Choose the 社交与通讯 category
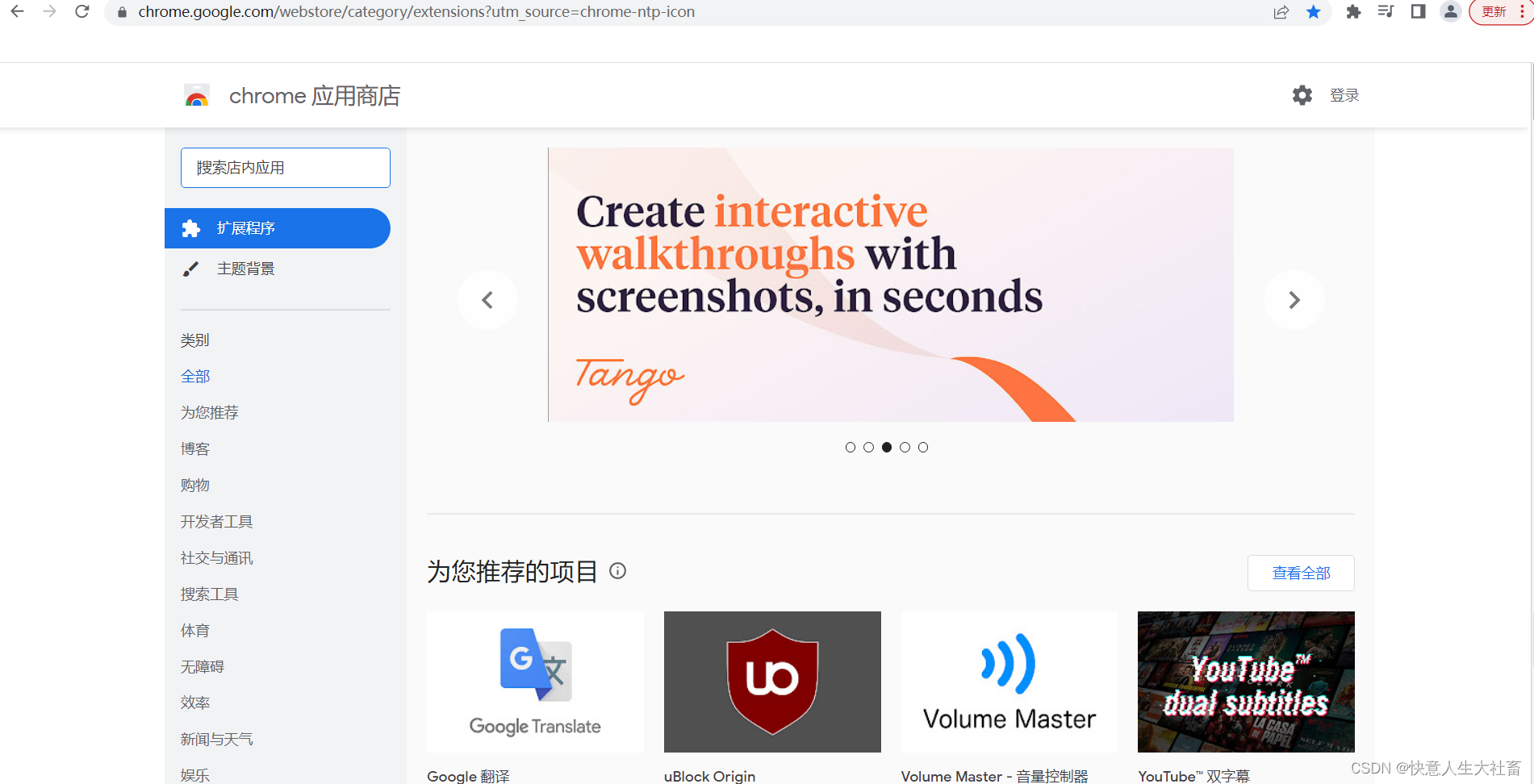This screenshot has width=1534, height=784. (217, 558)
